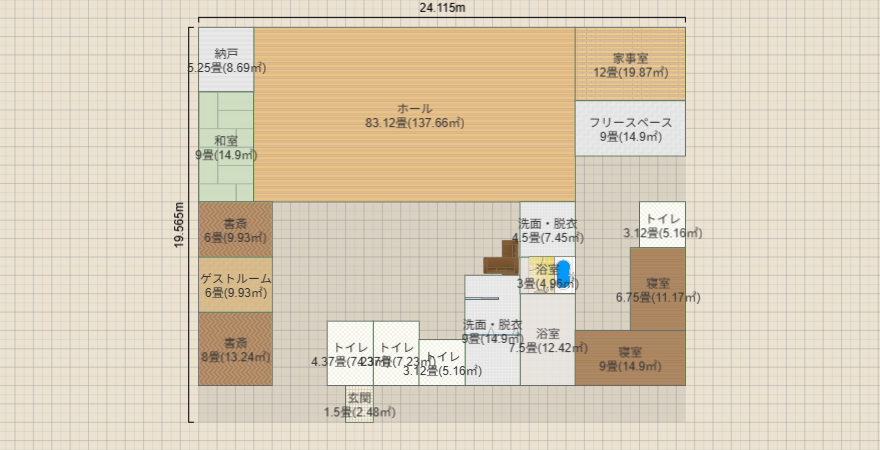Image resolution: width=880 pixels, height=450 pixels.
Task: Select the ゲストルーム 6畳 room
Action: click(236, 284)
